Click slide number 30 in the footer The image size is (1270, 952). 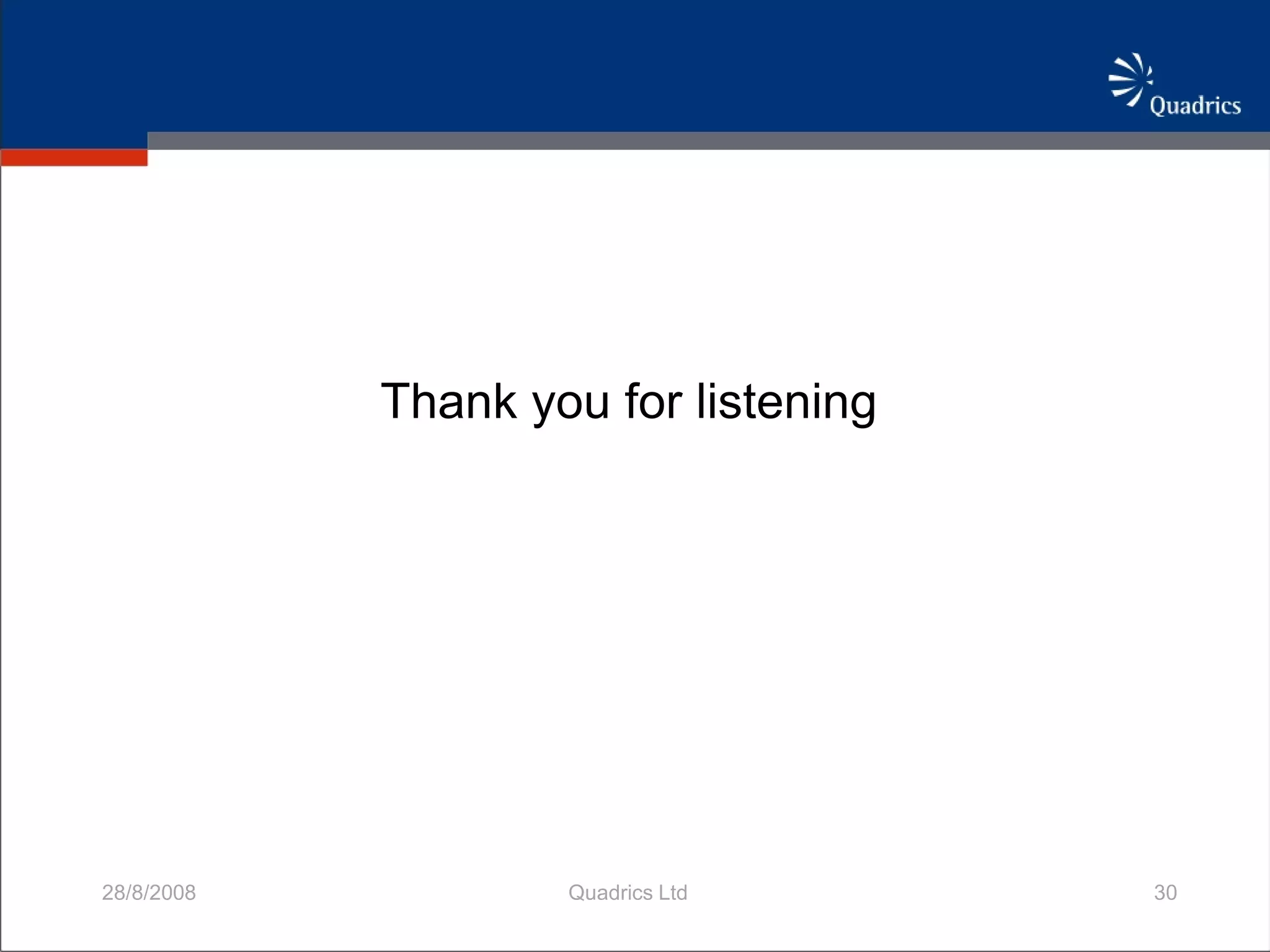click(1165, 892)
